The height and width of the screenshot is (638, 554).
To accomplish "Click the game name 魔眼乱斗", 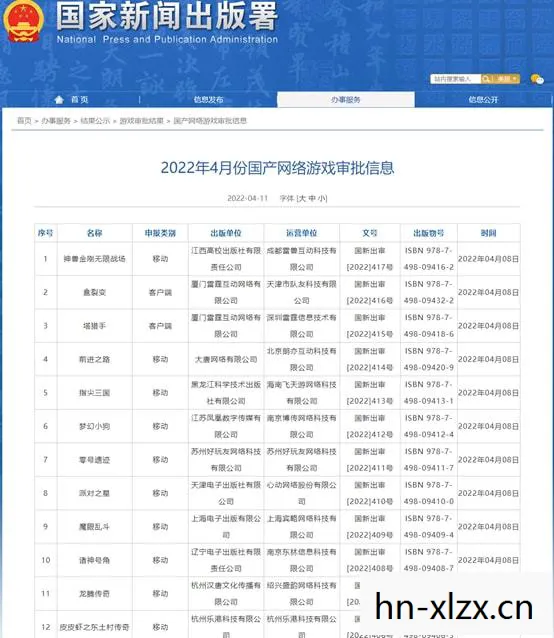I will tap(94, 527).
